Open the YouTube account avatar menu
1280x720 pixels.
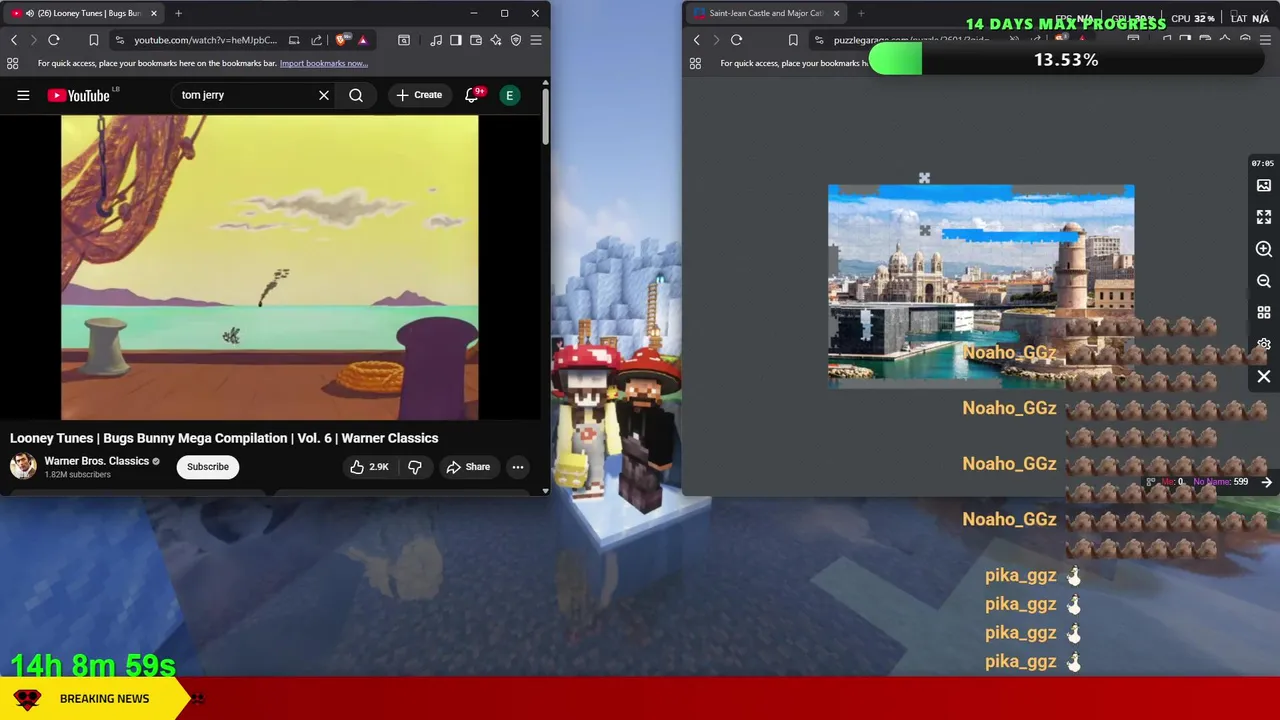[510, 95]
